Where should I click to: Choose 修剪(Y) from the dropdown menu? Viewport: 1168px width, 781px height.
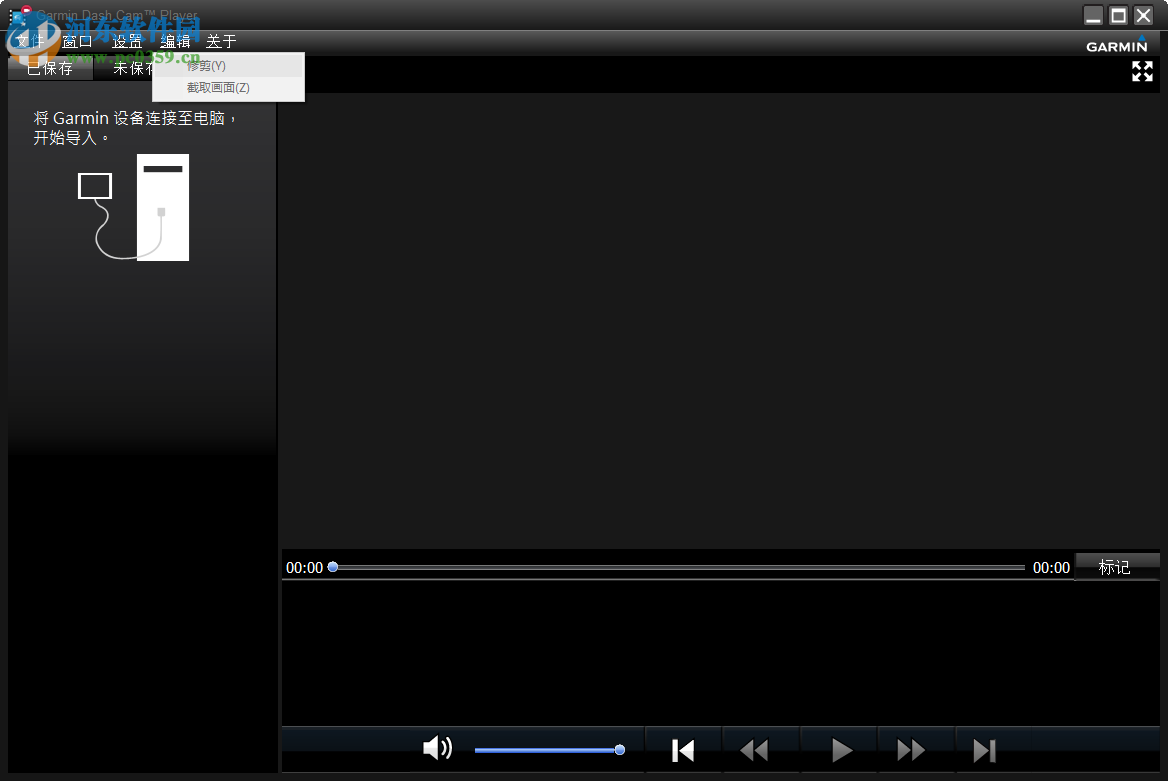pyautogui.click(x=228, y=66)
